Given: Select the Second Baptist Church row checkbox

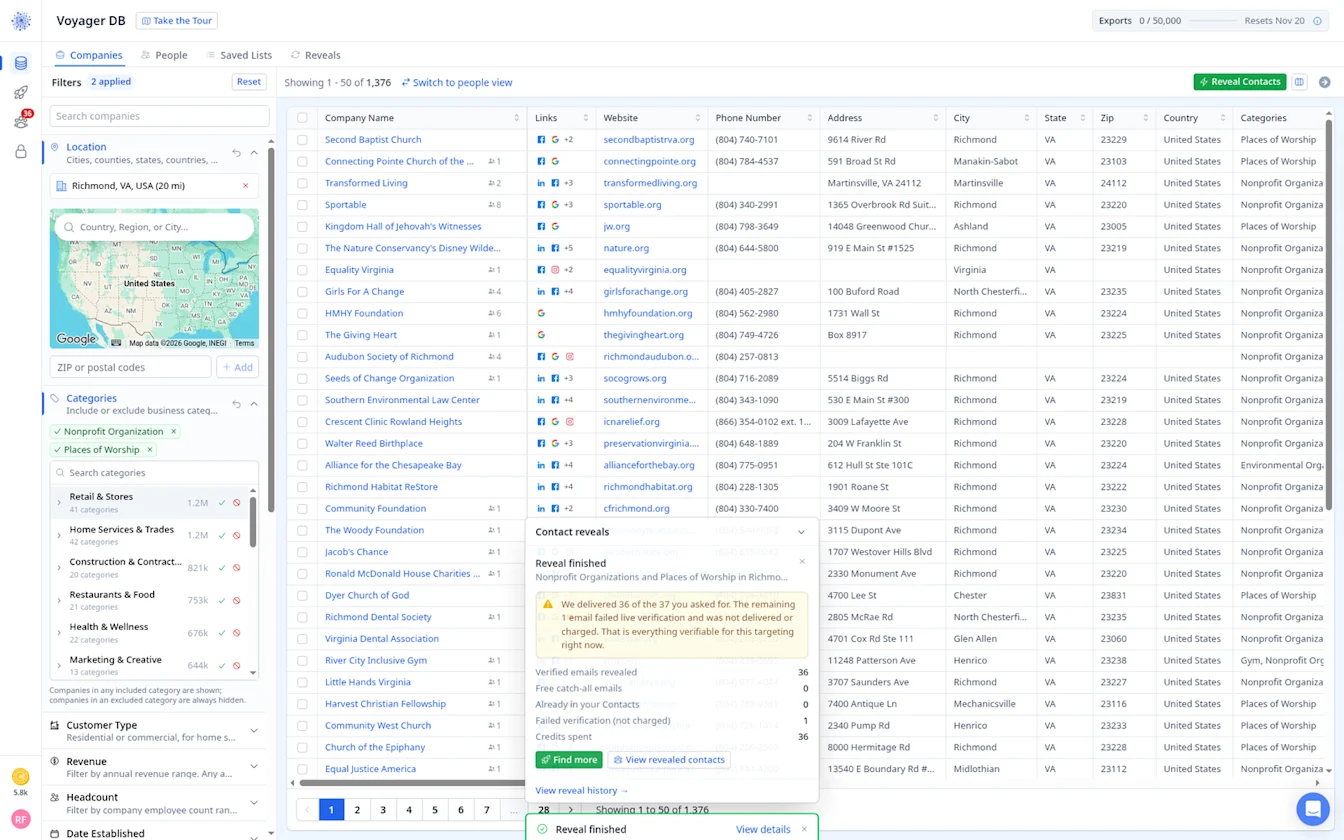Looking at the screenshot, I should pyautogui.click(x=302, y=140).
